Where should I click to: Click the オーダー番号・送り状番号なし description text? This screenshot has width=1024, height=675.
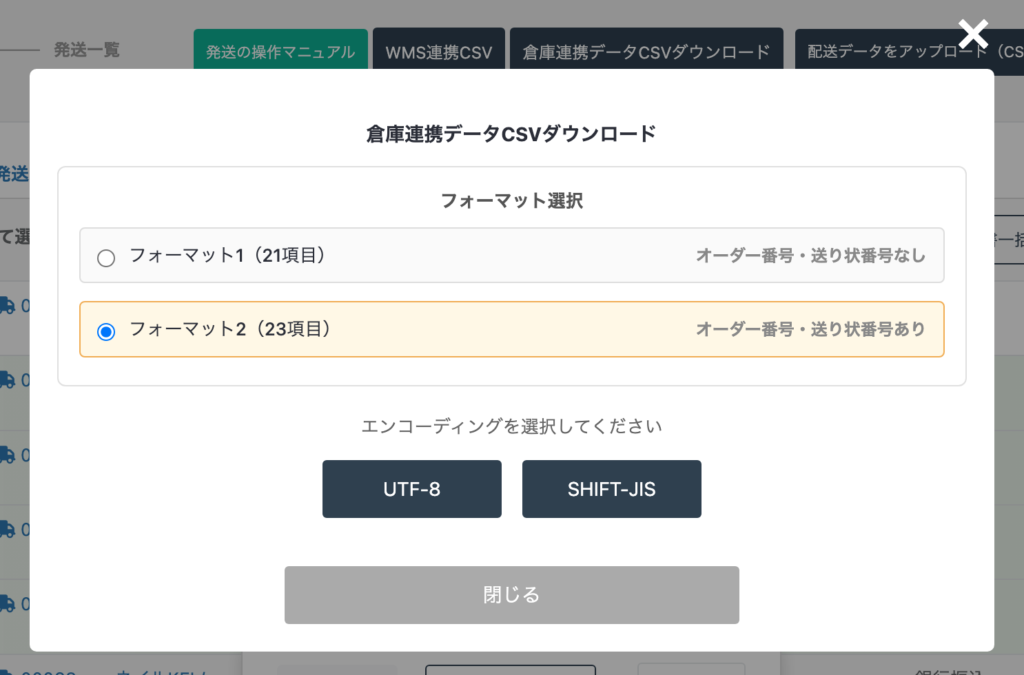pos(810,256)
